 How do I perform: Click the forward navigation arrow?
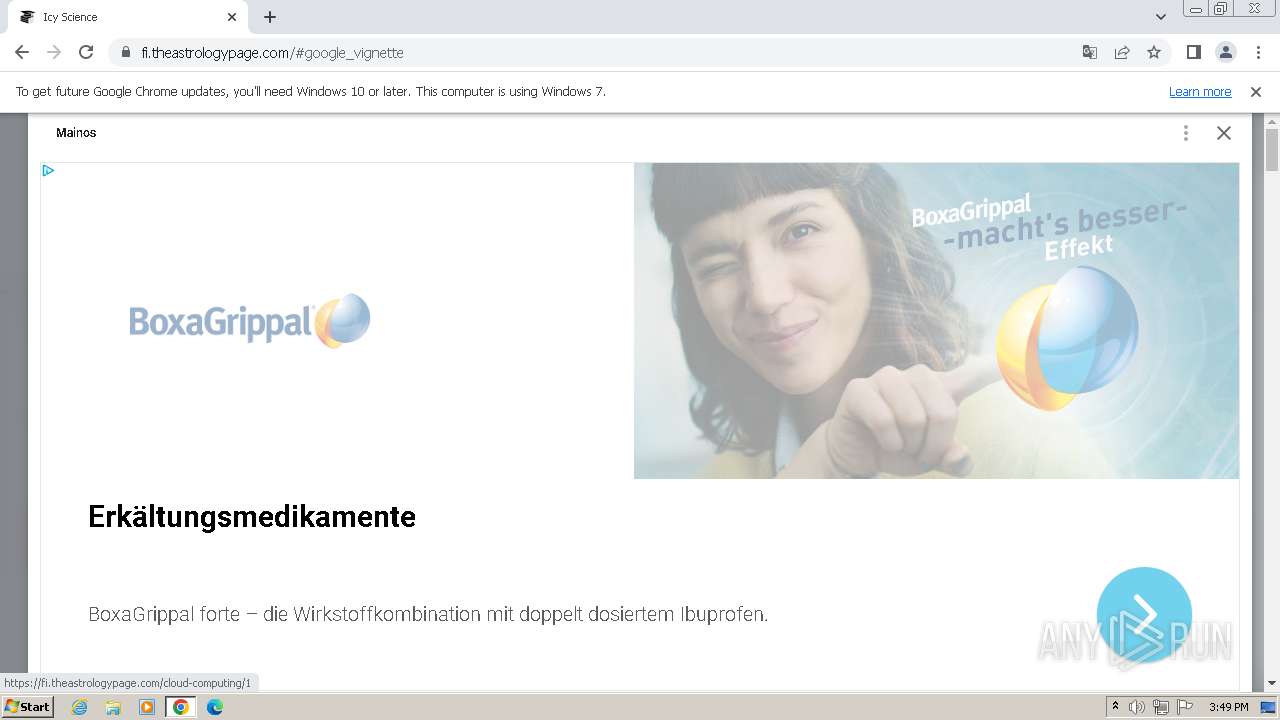[54, 52]
